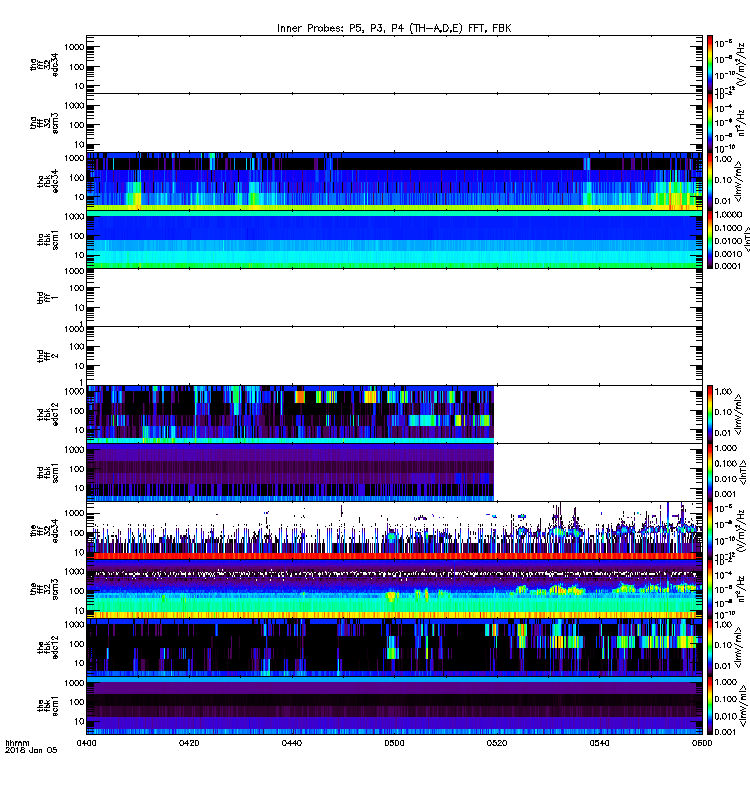
Task: Click the color bar beside tha fff scm3 panel
Action: click(710, 122)
